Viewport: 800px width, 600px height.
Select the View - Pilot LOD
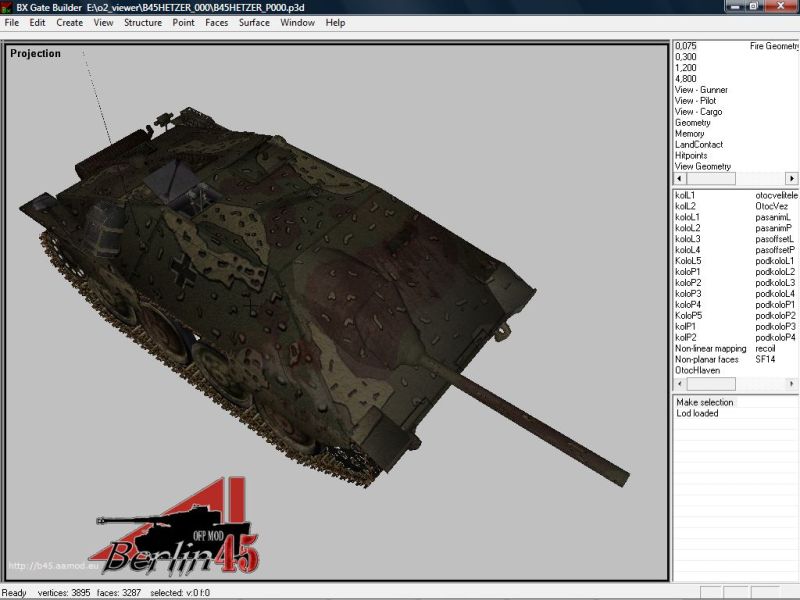(x=695, y=101)
